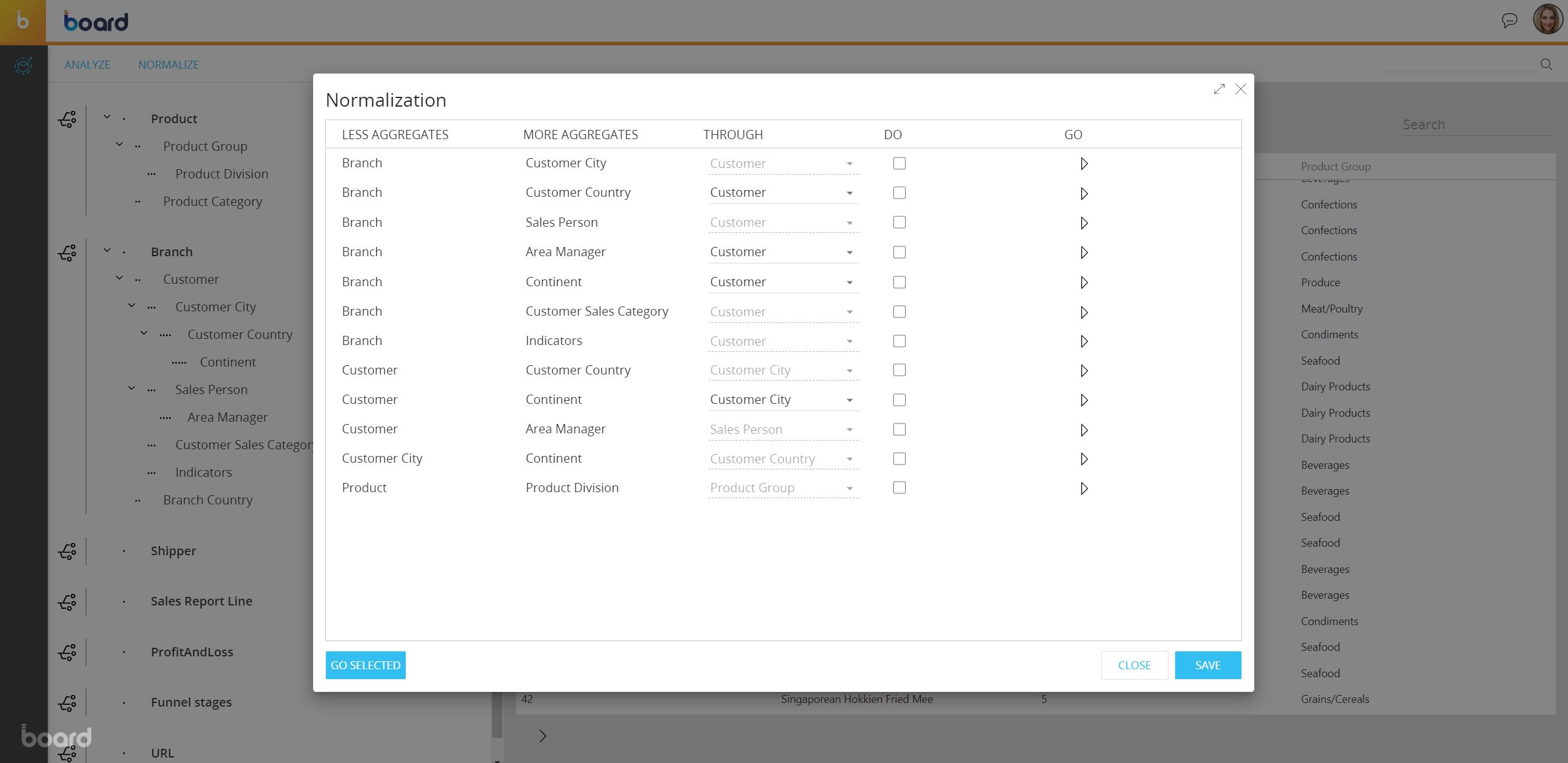Open the data model cube sidebar icon

(x=23, y=65)
